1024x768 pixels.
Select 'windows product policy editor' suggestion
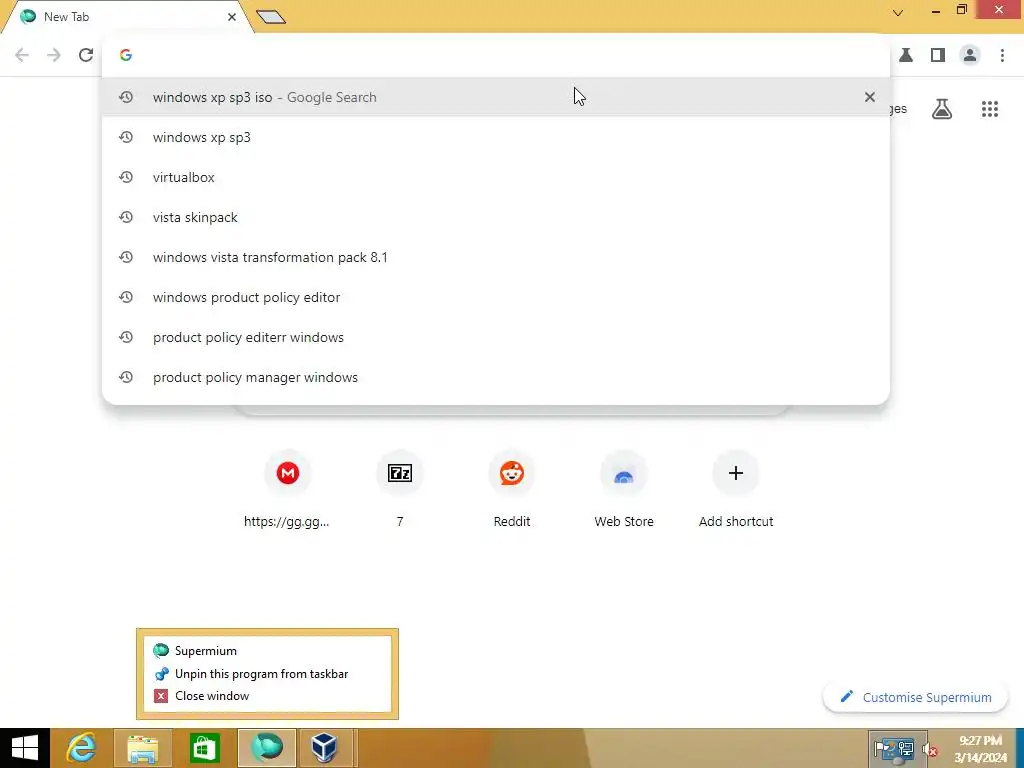click(x=496, y=297)
